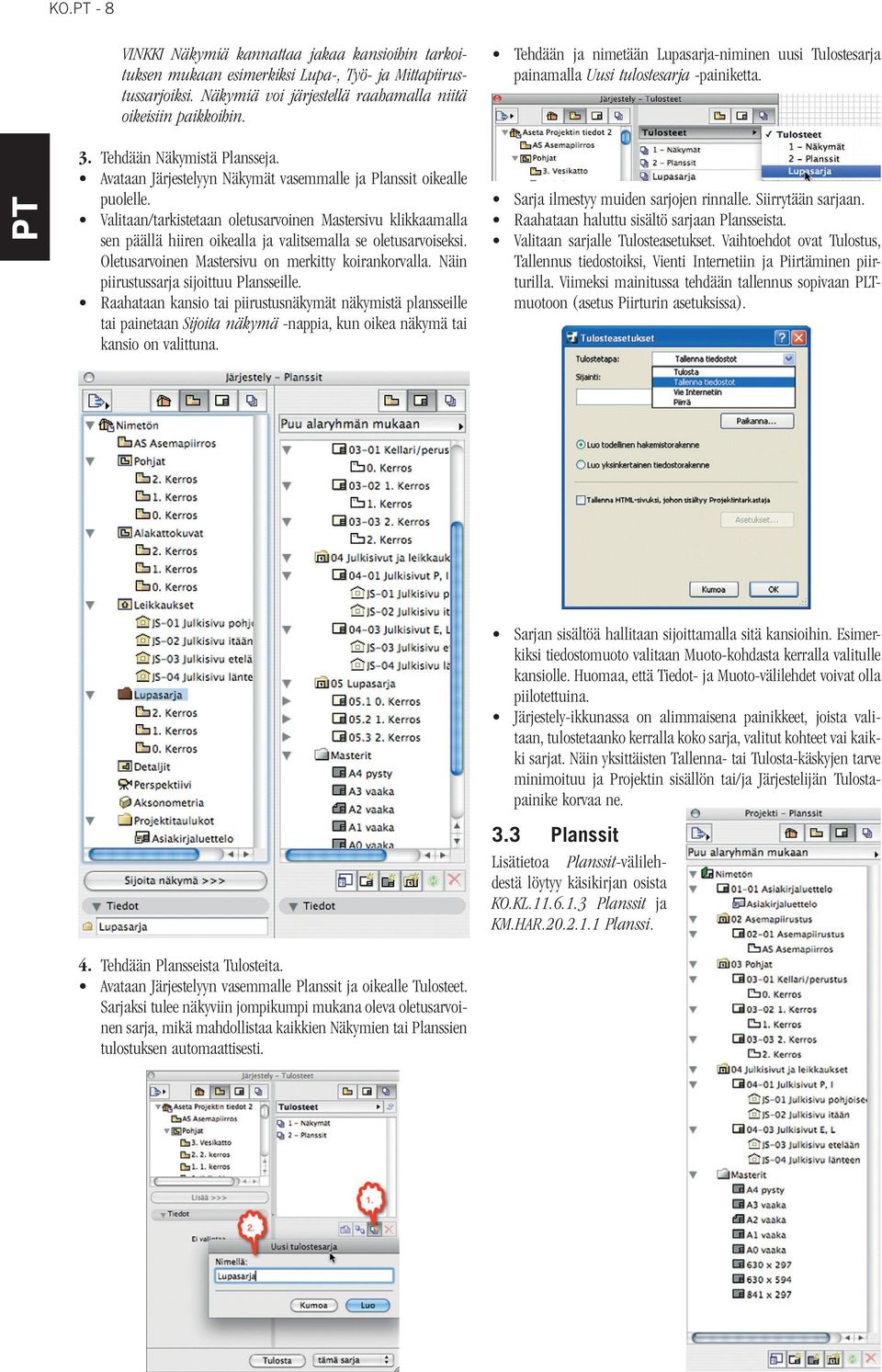Click View Map icon in Järjestely - Planssit right toolbar
This screenshot has height=1372, width=882.
click(x=391, y=401)
